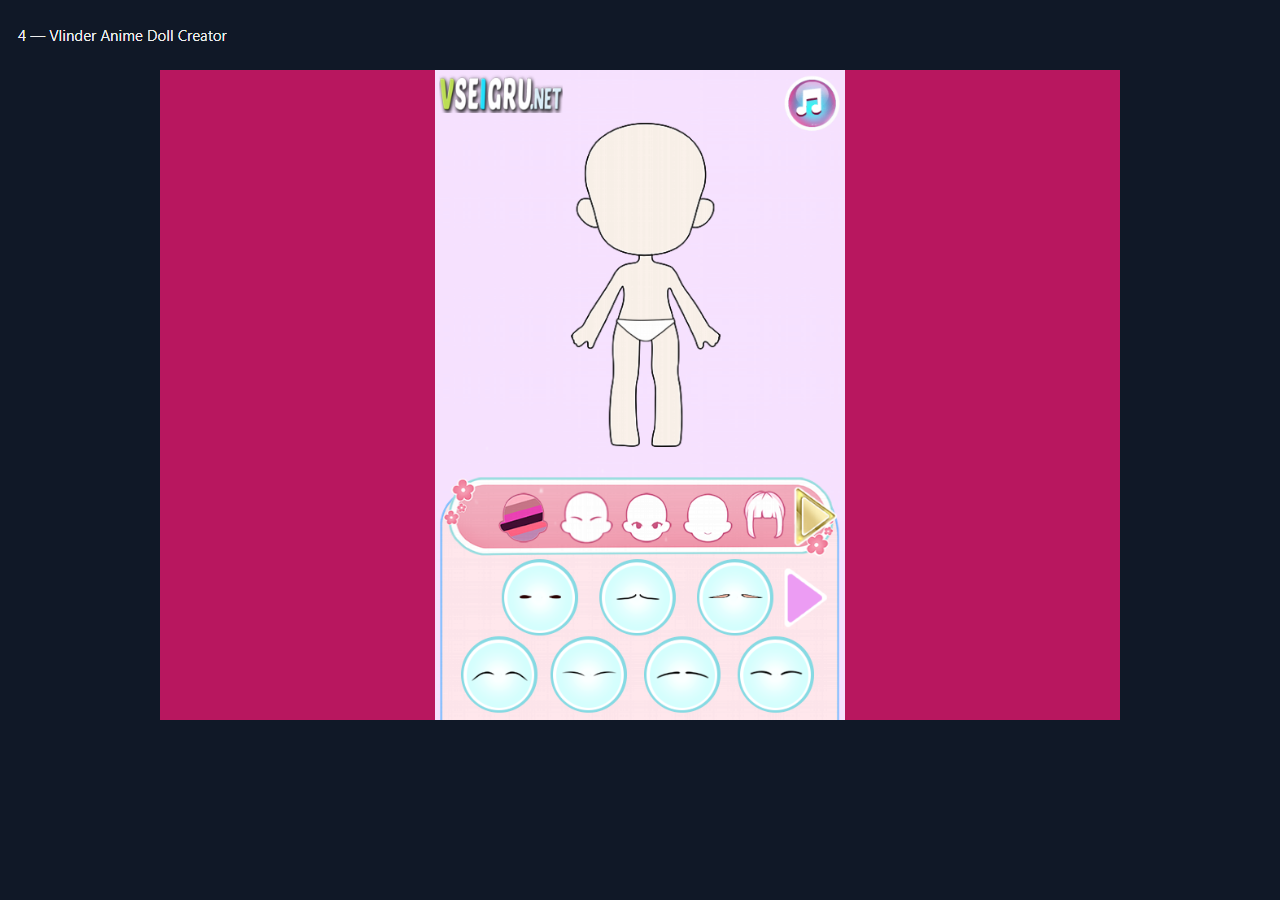Choose the peach-colored tapered eyebrows

pyautogui.click(x=735, y=597)
